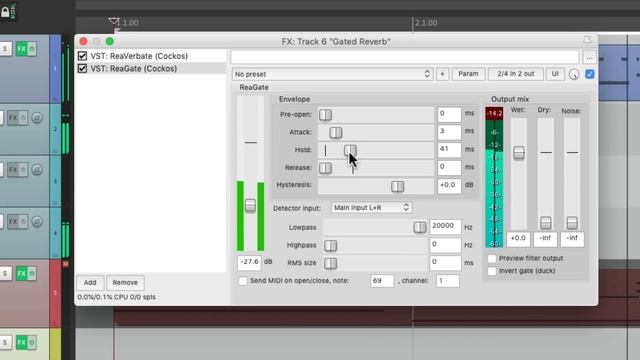Click the round phase icon on second track
This screenshot has width=640, height=360.
(37, 118)
